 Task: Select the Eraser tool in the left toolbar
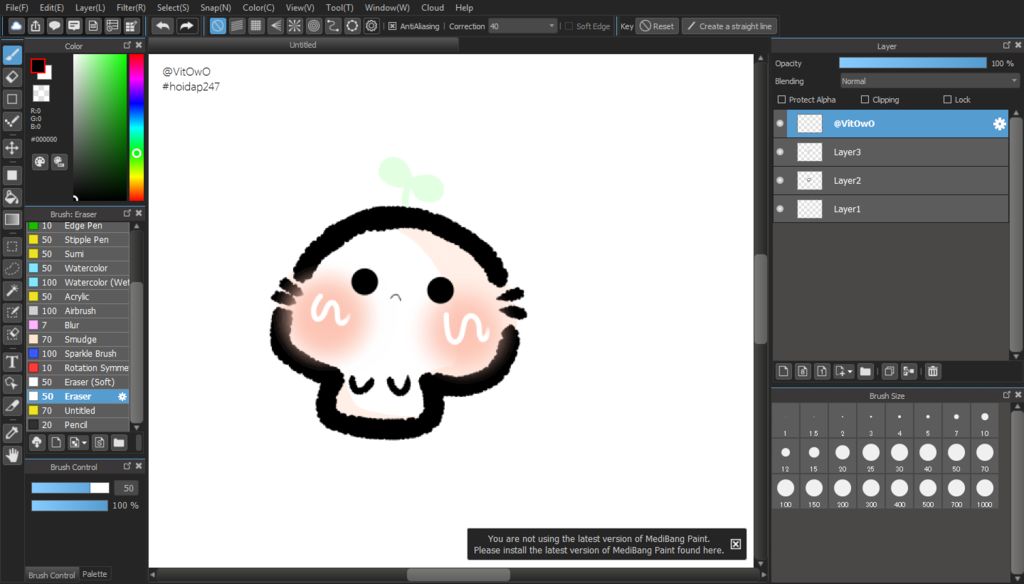point(12,77)
